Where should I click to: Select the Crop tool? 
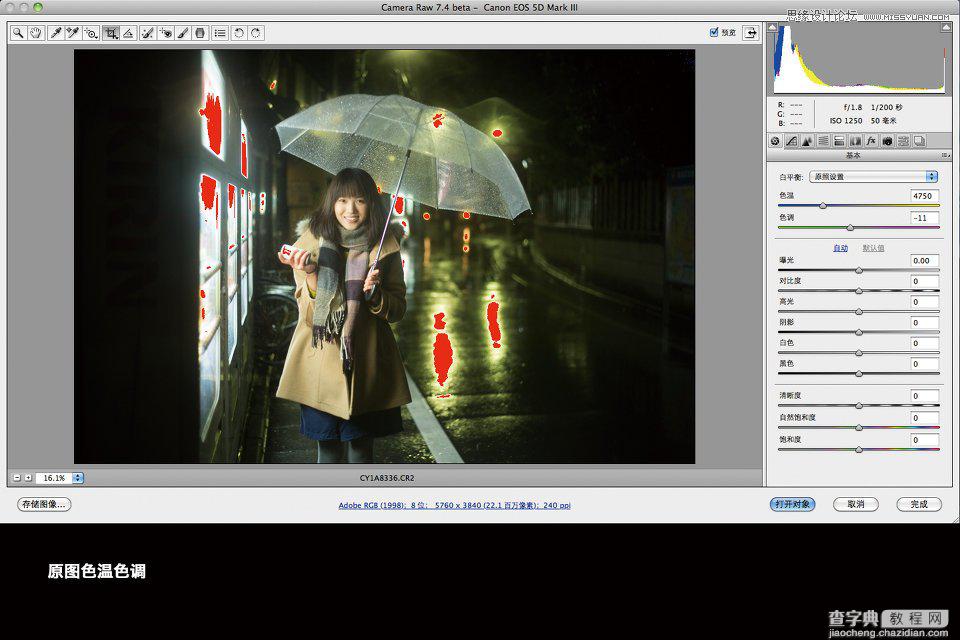[111, 33]
